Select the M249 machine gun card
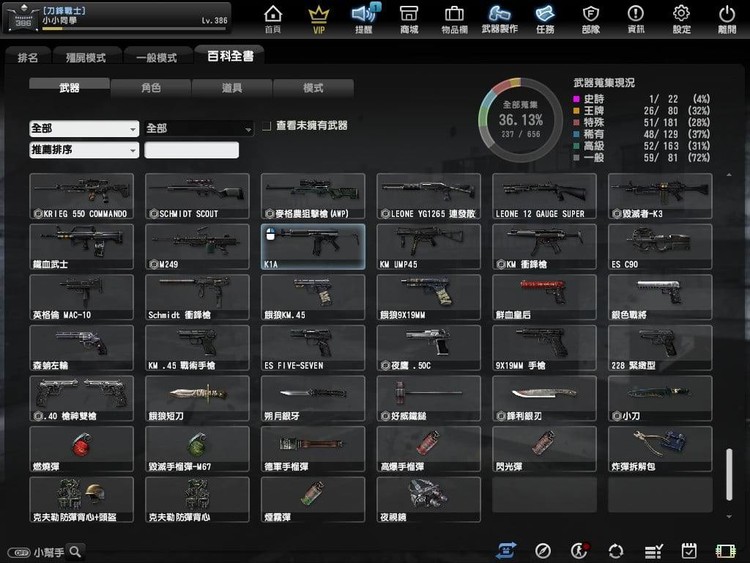Screen dimensions: 750x563 [x=197, y=247]
